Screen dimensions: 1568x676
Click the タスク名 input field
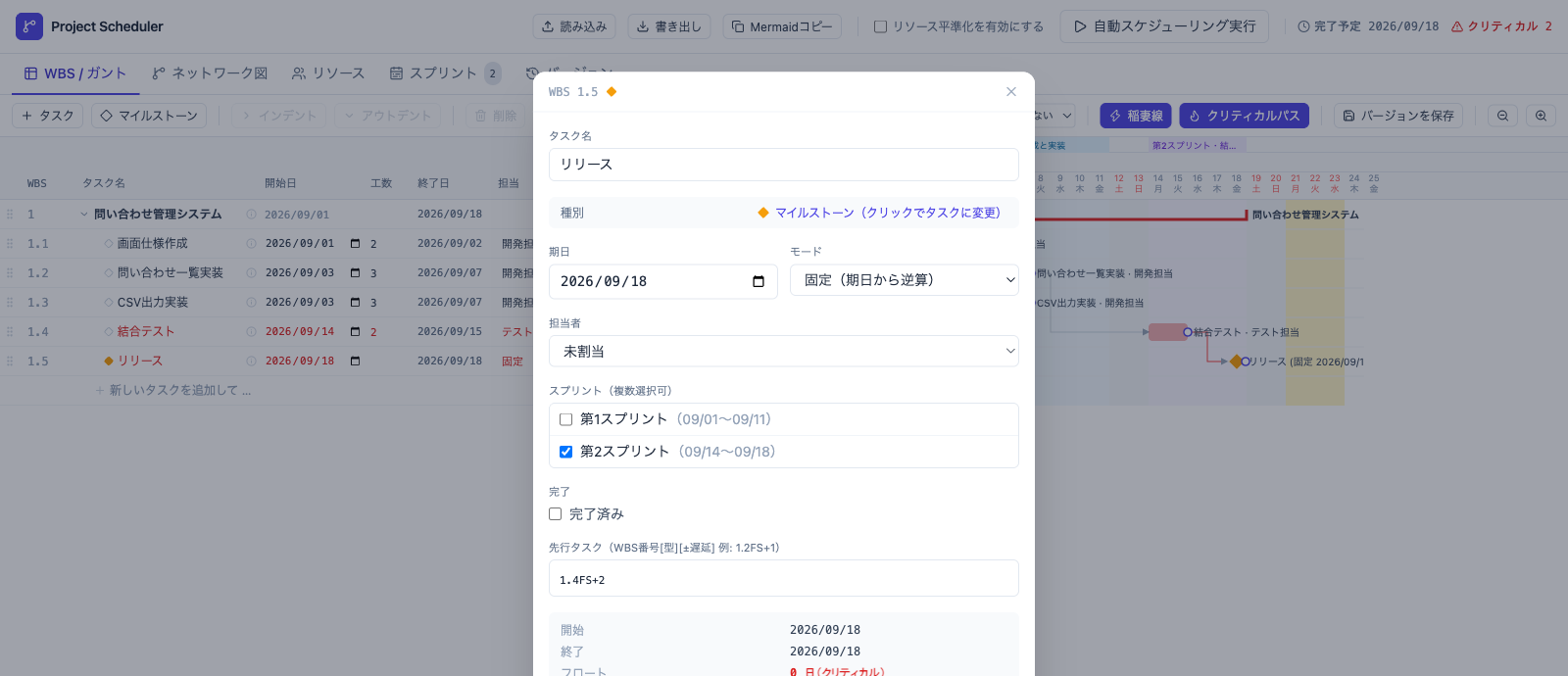click(x=784, y=165)
